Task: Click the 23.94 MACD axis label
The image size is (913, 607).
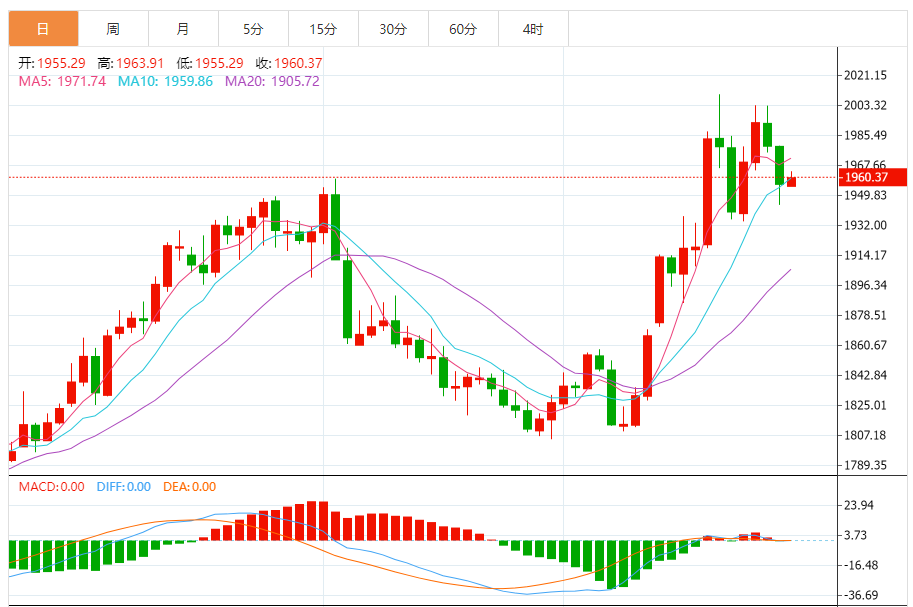Action: point(859,505)
